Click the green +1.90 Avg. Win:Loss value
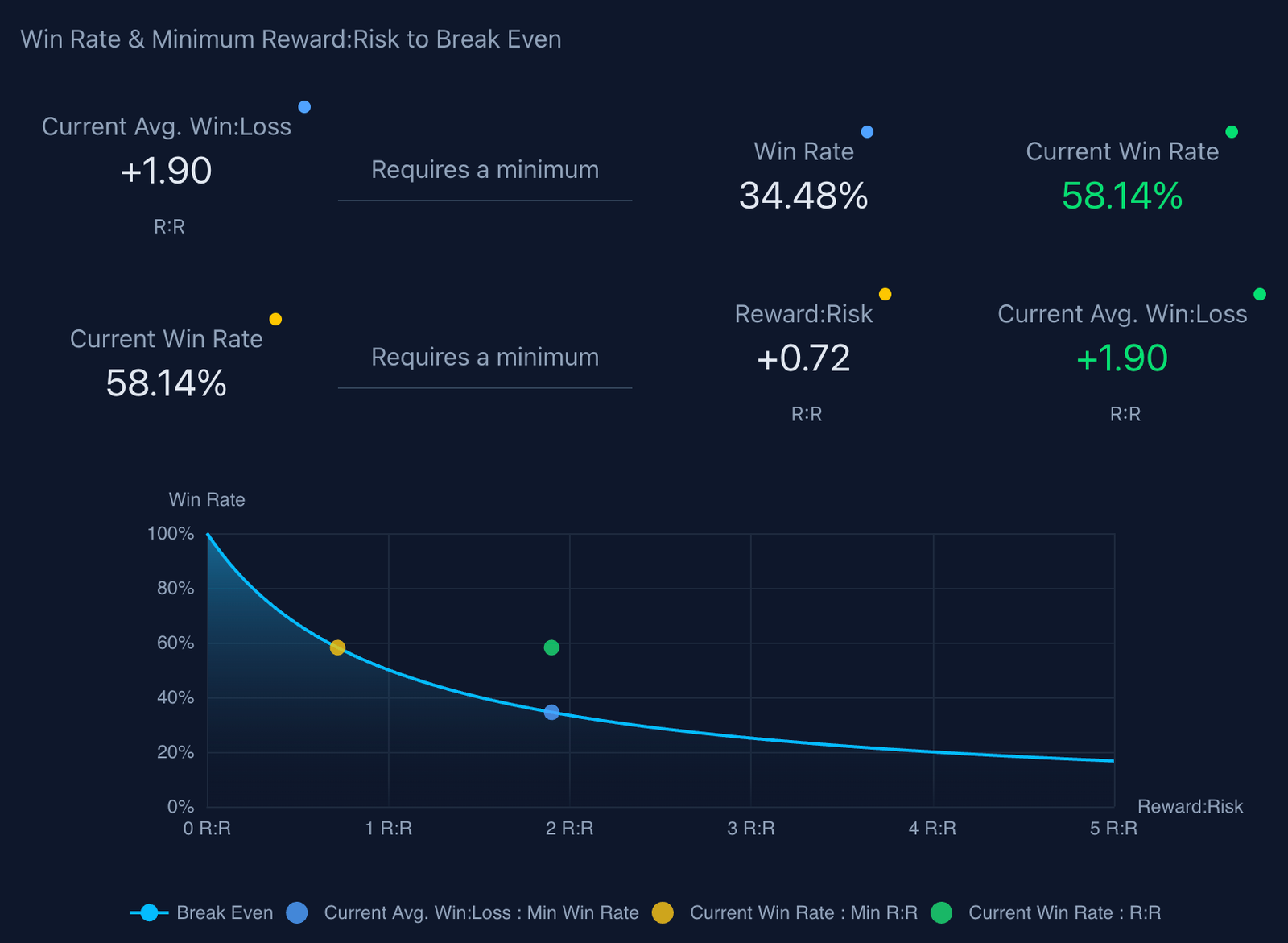 click(1121, 358)
